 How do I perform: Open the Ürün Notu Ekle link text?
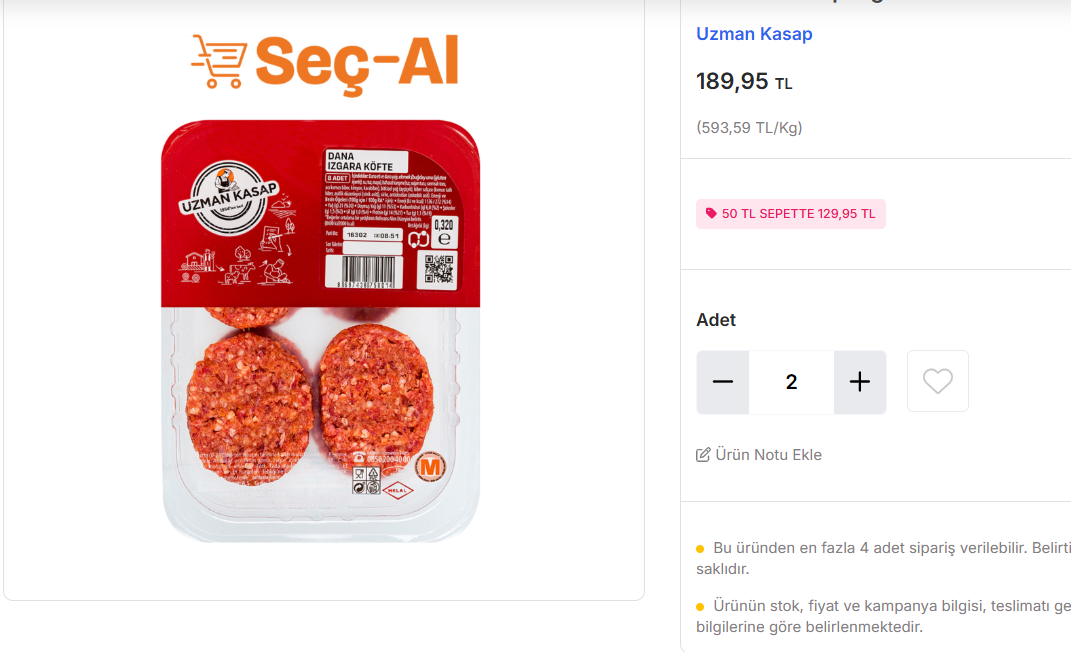tap(768, 455)
